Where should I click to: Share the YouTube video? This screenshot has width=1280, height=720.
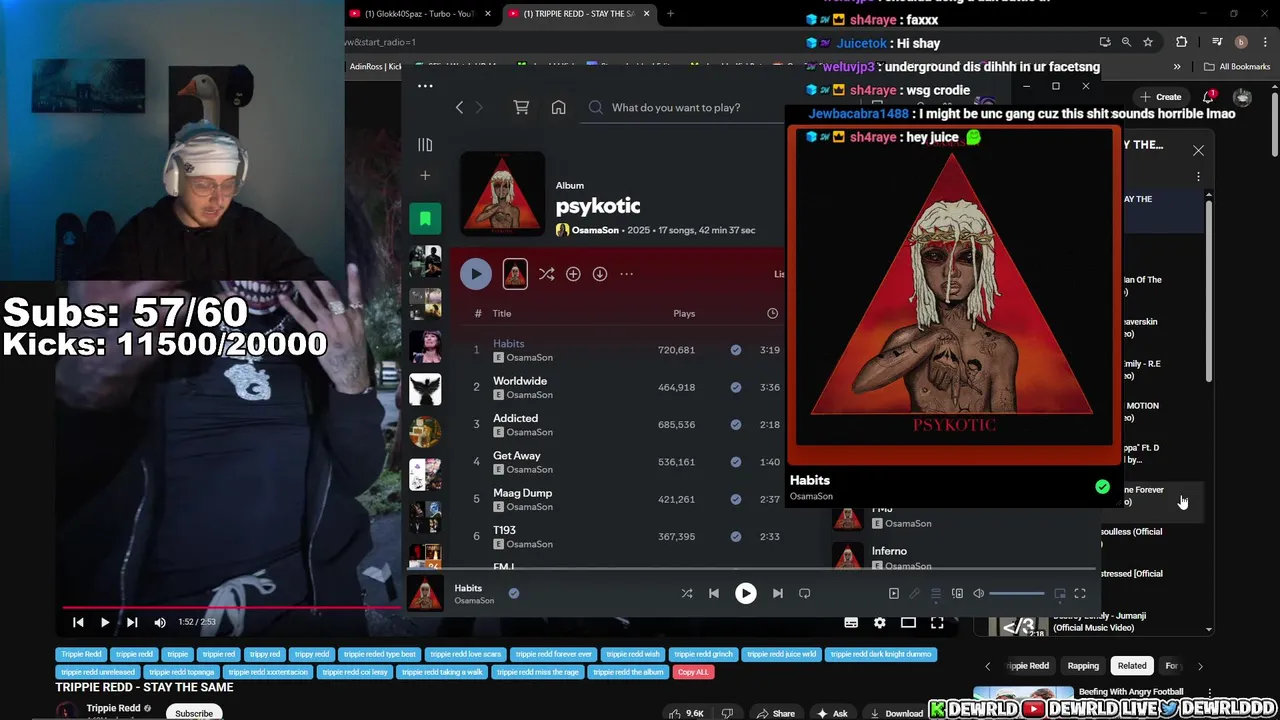pos(775,713)
